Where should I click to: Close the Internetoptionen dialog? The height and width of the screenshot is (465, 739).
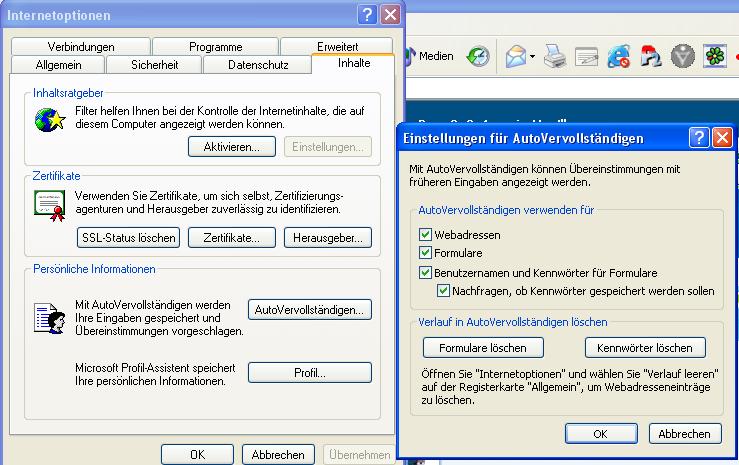(391, 15)
